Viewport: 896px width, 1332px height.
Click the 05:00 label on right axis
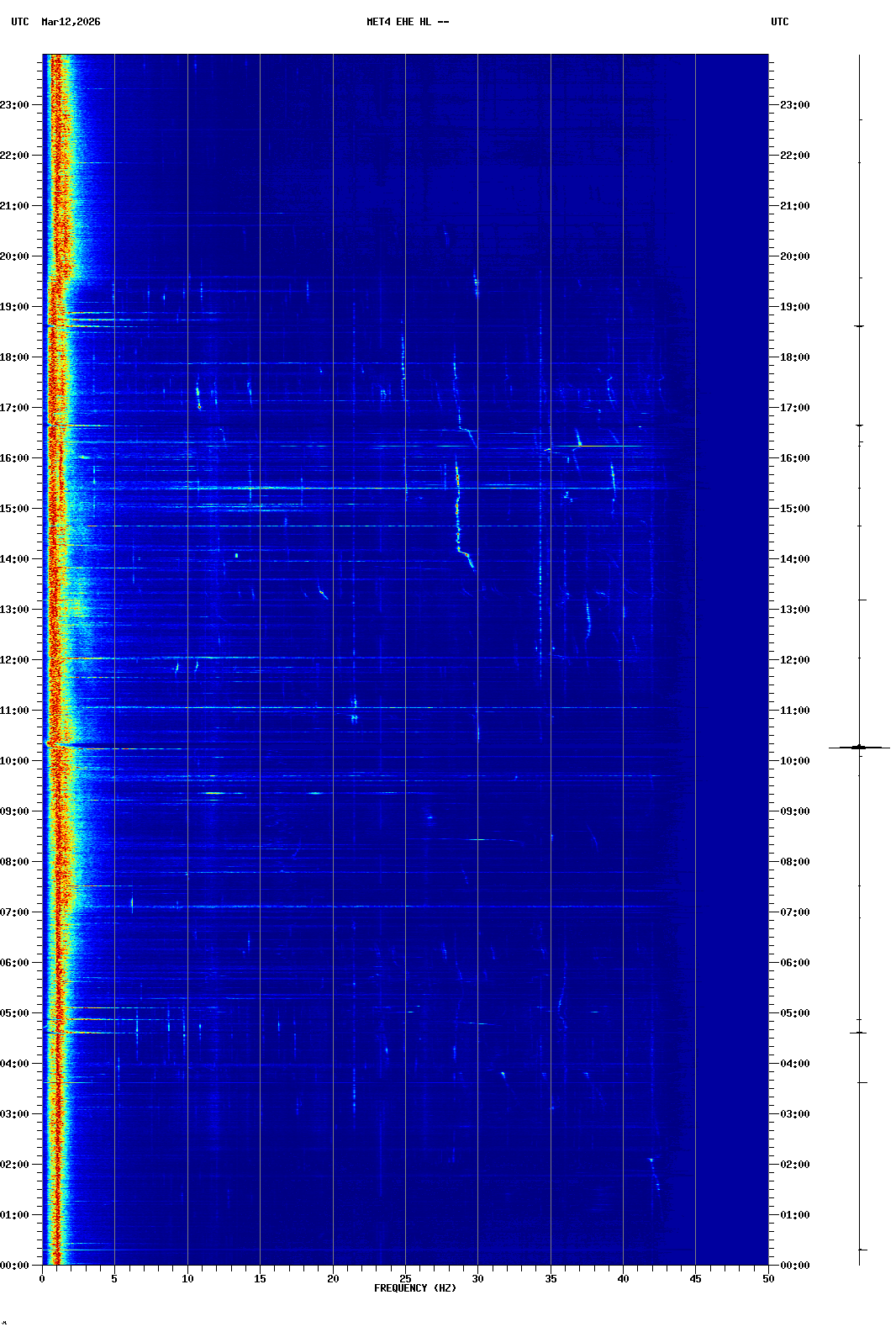coord(794,1013)
